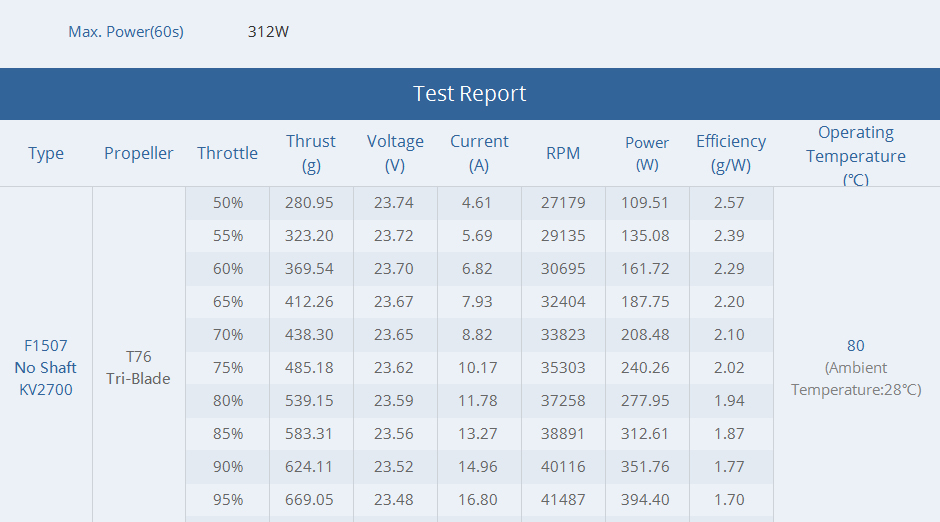Image resolution: width=940 pixels, height=522 pixels.
Task: Select the RPM column header
Action: click(x=563, y=153)
